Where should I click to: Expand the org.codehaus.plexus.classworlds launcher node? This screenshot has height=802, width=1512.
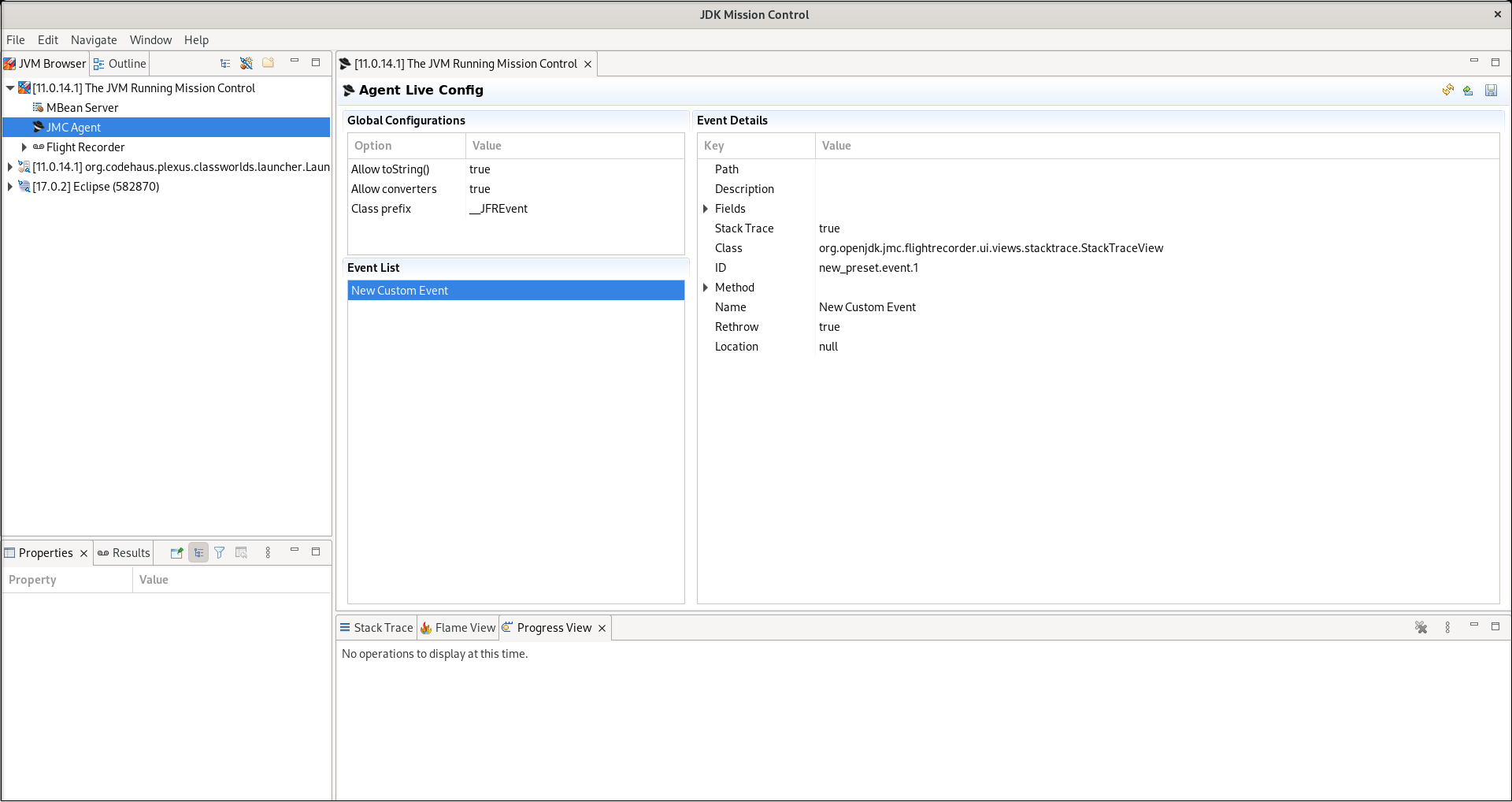tap(10, 167)
